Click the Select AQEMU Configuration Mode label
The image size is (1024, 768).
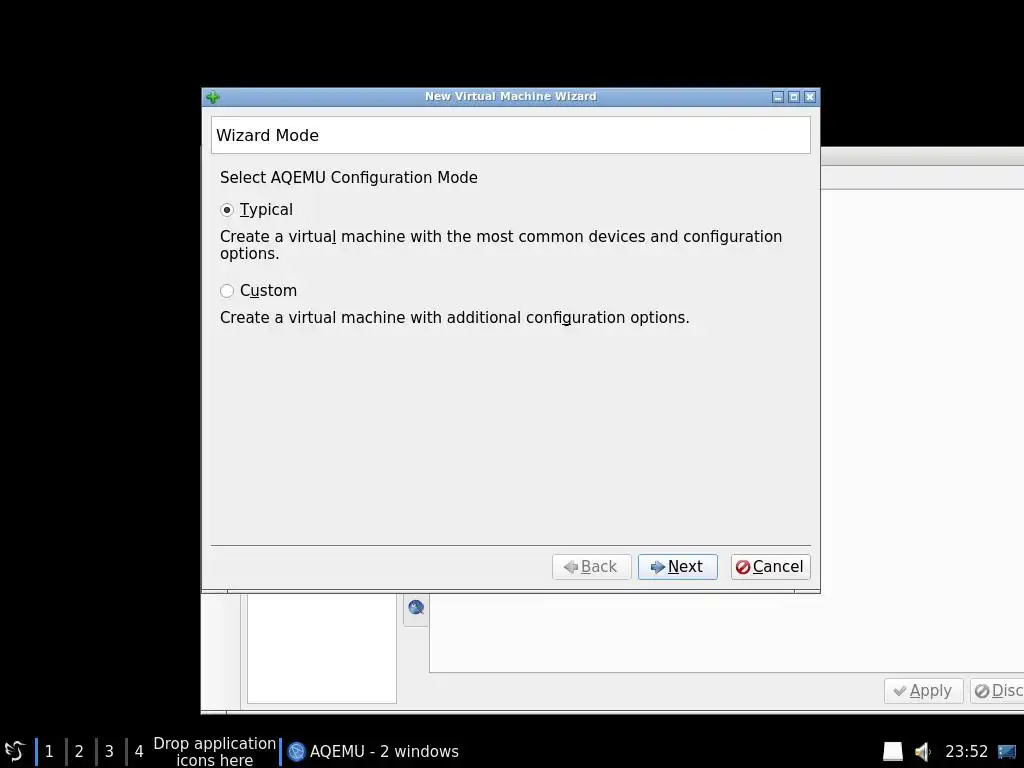pyautogui.click(x=349, y=178)
